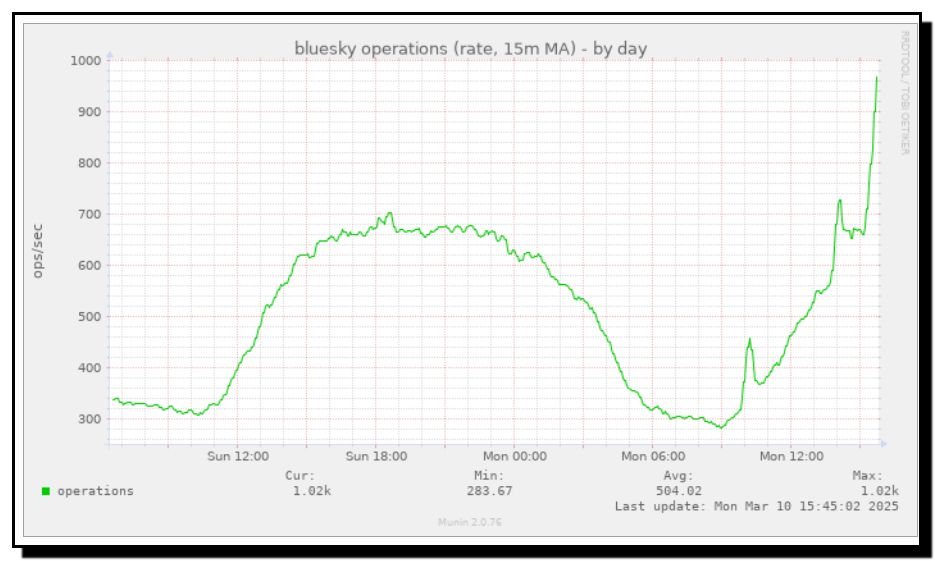Viewport: 935px width, 561px height.
Task: Click the current value '1.02k' under Cur
Action: coord(311,491)
